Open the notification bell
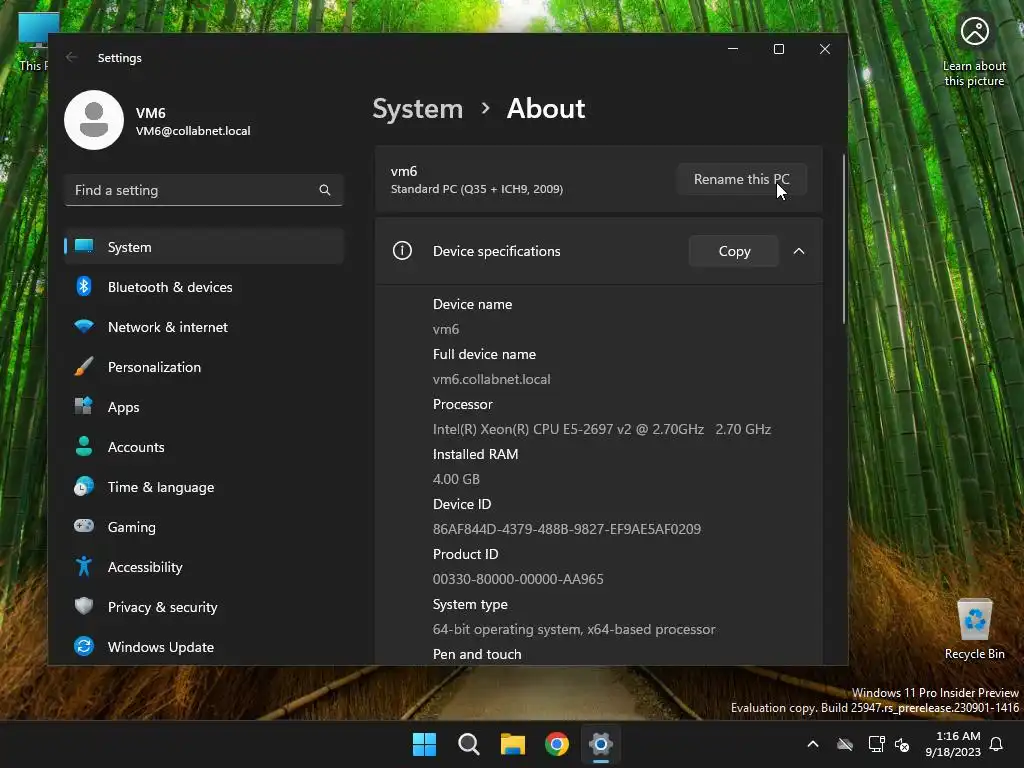 (997, 744)
